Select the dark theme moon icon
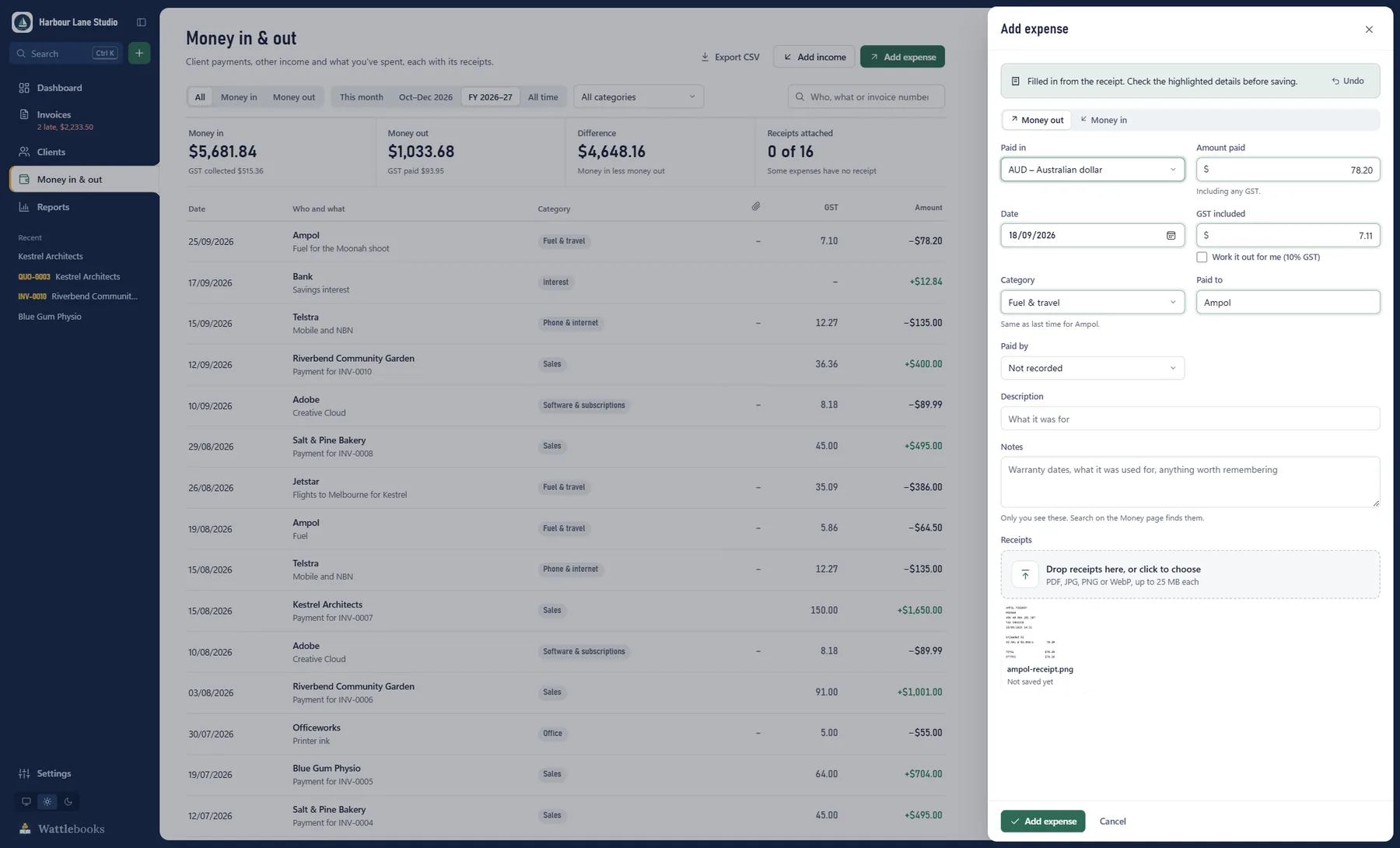Image resolution: width=1400 pixels, height=848 pixels. pyautogui.click(x=68, y=801)
